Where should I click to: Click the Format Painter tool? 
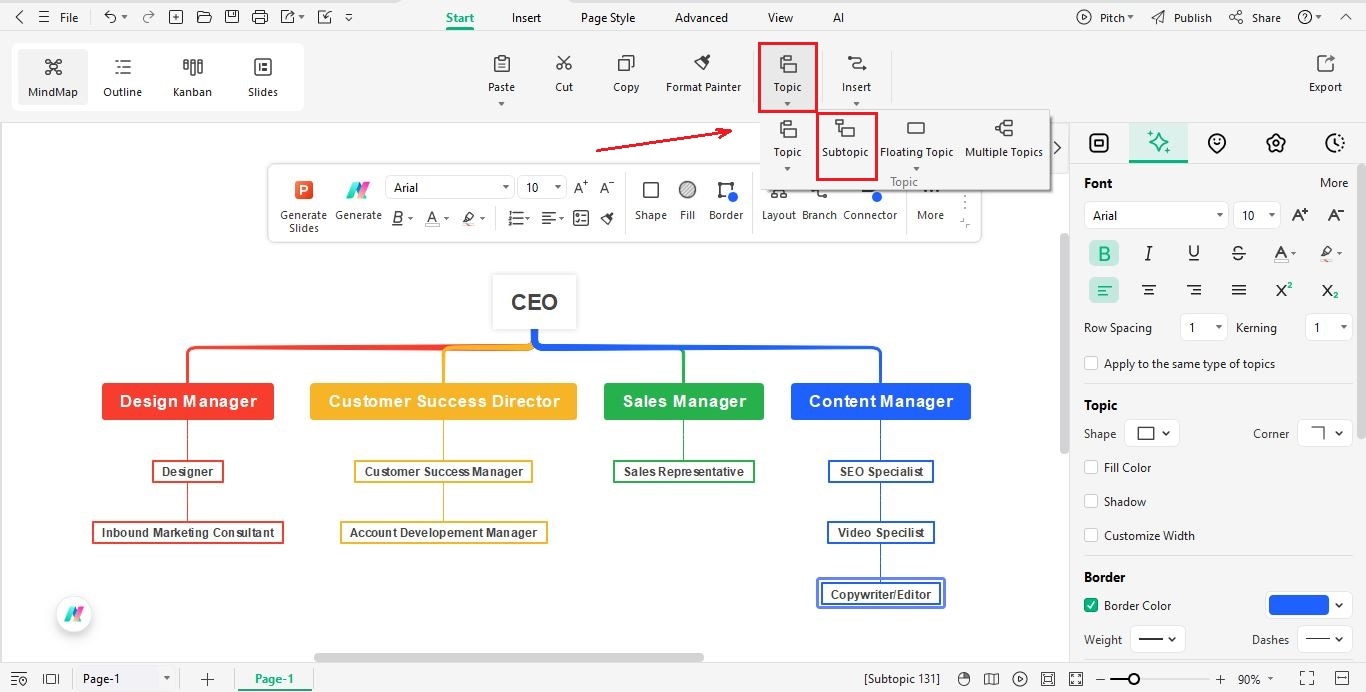pos(703,73)
